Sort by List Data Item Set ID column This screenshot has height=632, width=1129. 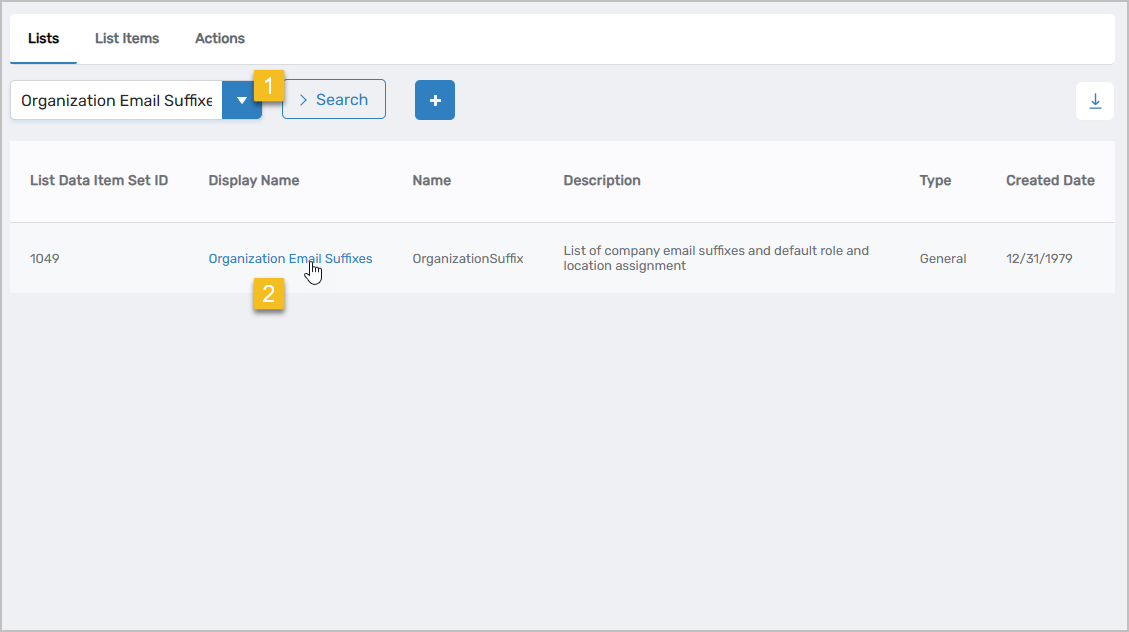[x=99, y=181]
